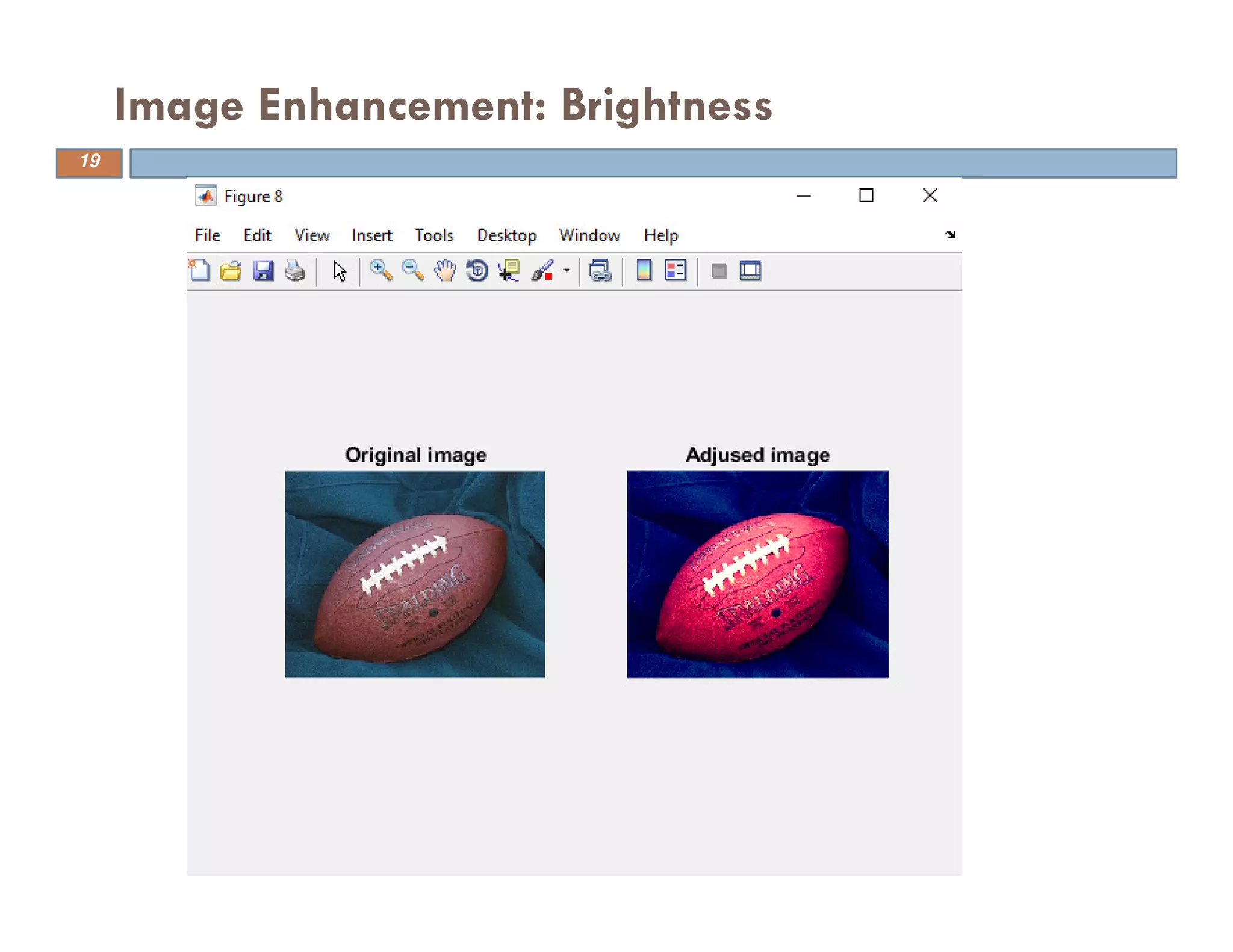Activate the Zoom Out magnifier tool
Image resolution: width=1233 pixels, height=952 pixels.
[413, 271]
